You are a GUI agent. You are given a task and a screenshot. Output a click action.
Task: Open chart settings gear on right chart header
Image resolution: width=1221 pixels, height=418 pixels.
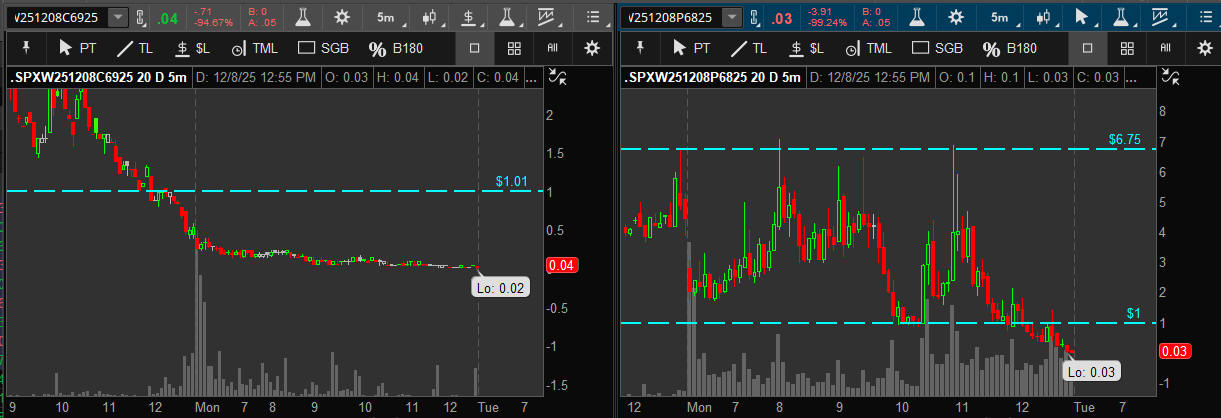pos(956,17)
